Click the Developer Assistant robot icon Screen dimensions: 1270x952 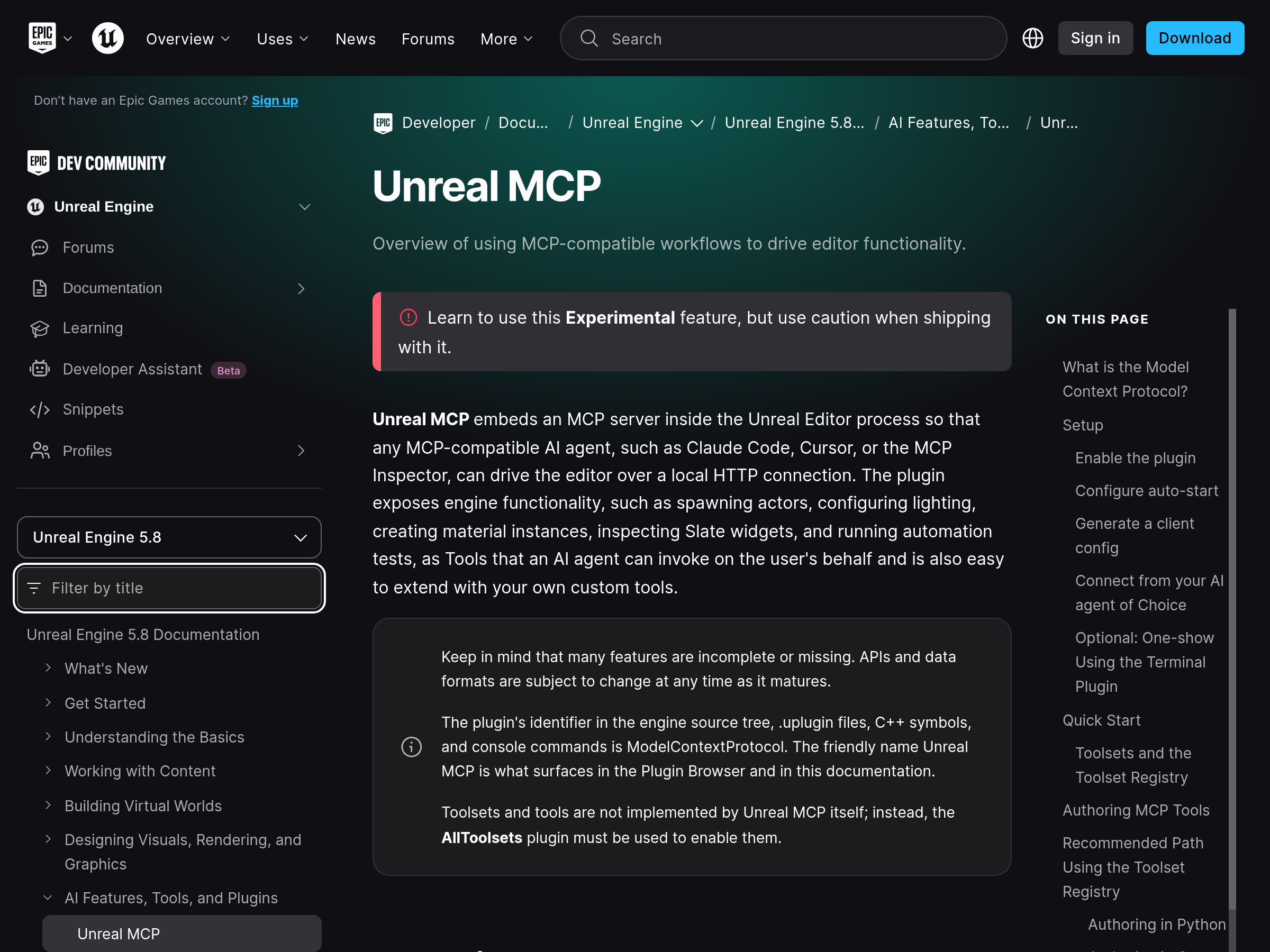[40, 369]
